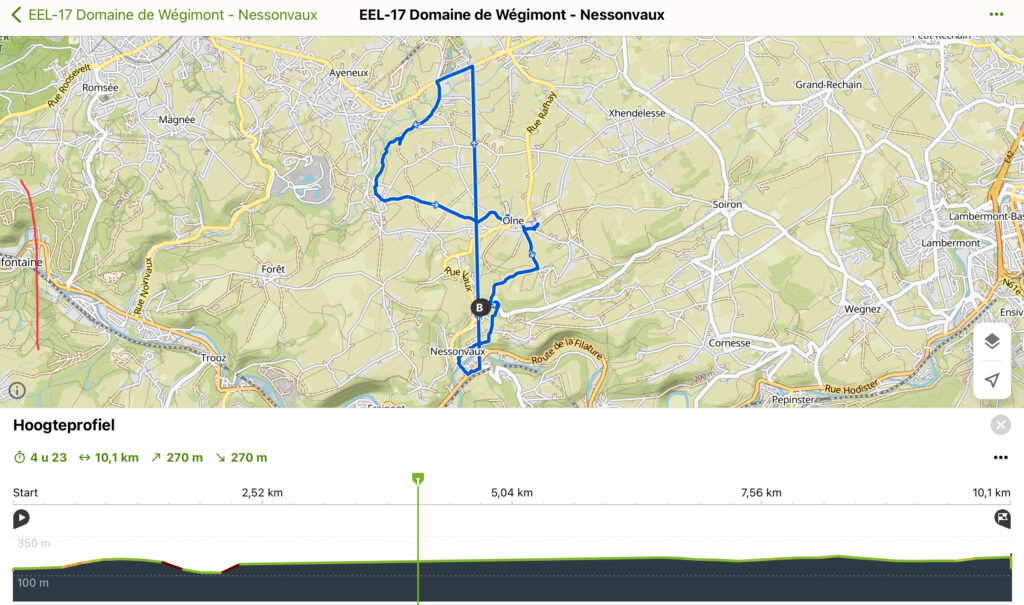Click the B waypoint marker on map
Image resolution: width=1024 pixels, height=605 pixels.
[x=480, y=308]
